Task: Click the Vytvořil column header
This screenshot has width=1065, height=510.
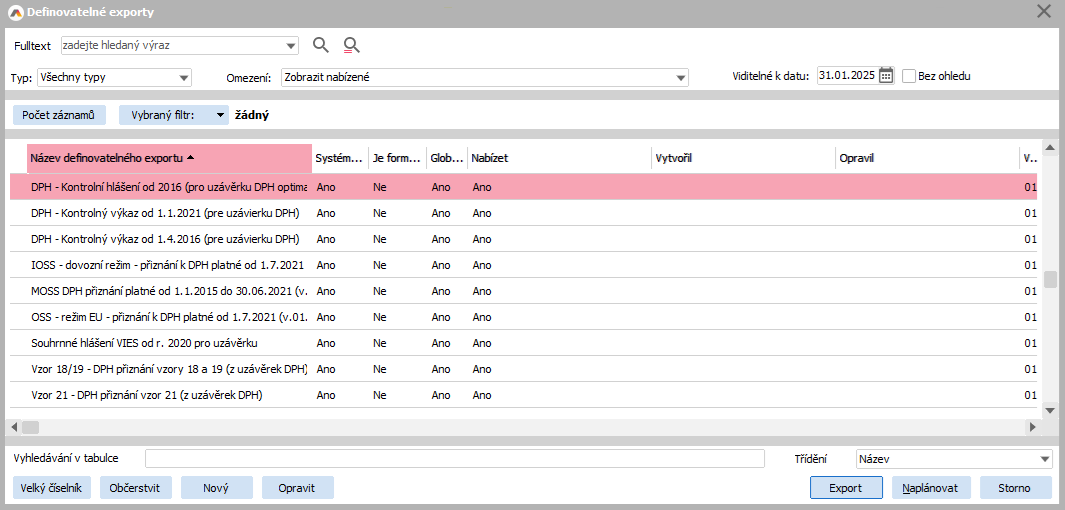Action: (x=742, y=158)
